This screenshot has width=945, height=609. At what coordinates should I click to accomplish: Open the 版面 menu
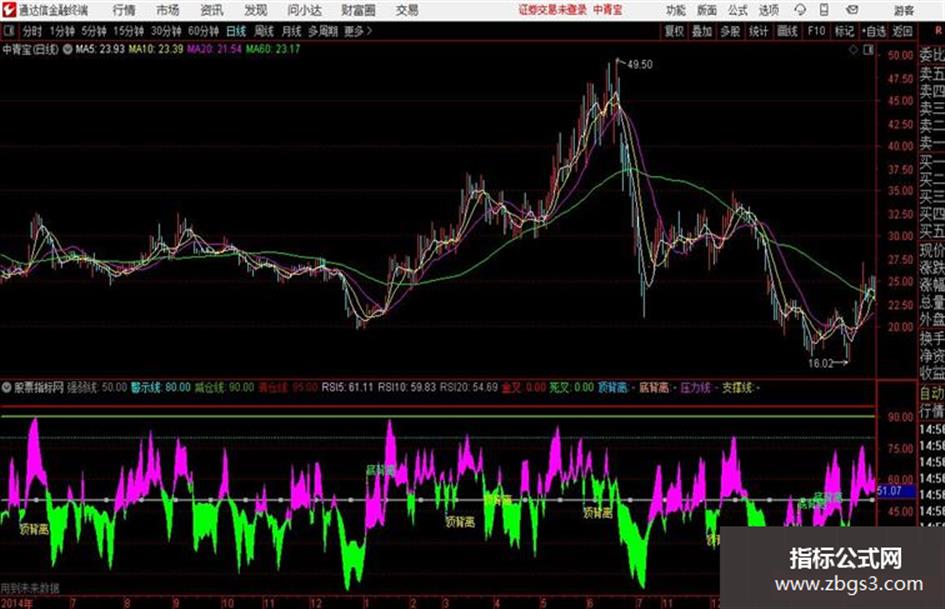(707, 10)
